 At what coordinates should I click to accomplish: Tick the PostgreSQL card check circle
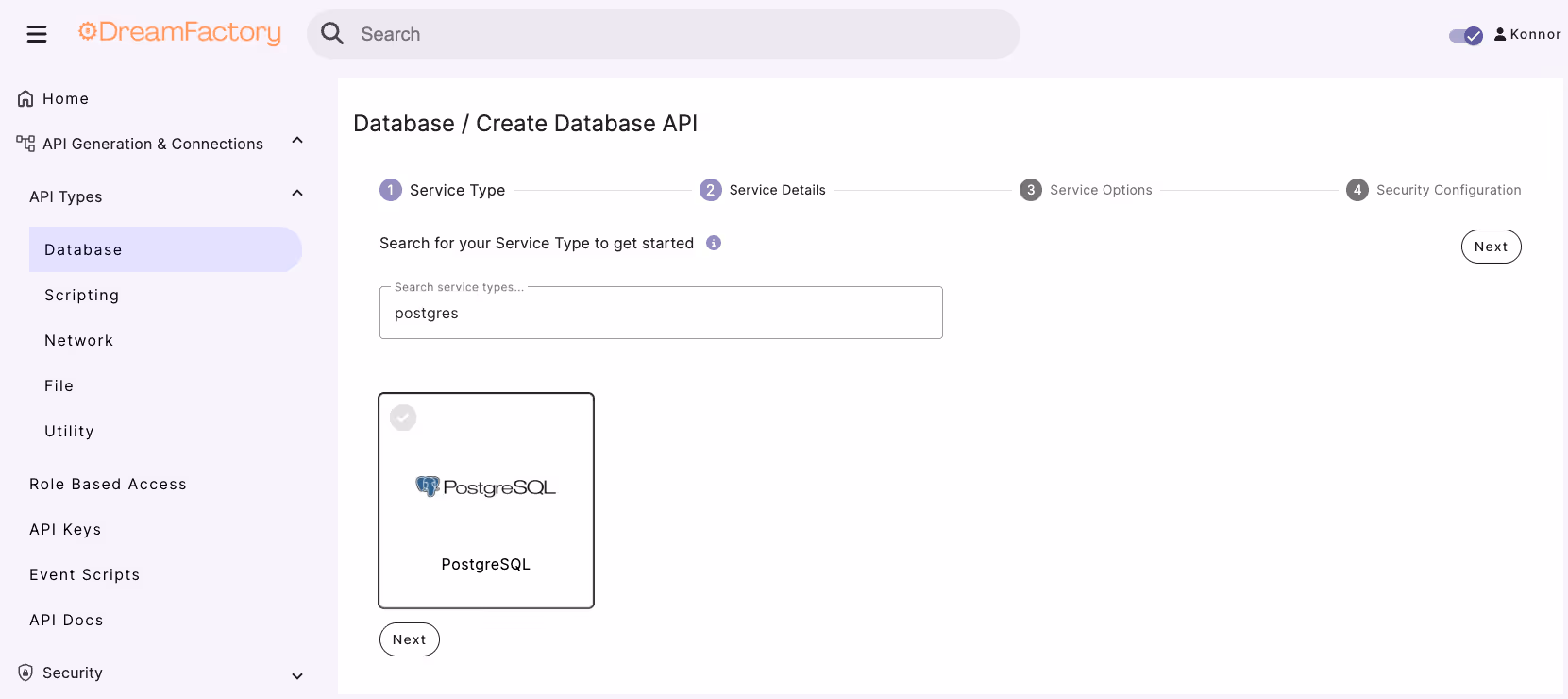[403, 418]
